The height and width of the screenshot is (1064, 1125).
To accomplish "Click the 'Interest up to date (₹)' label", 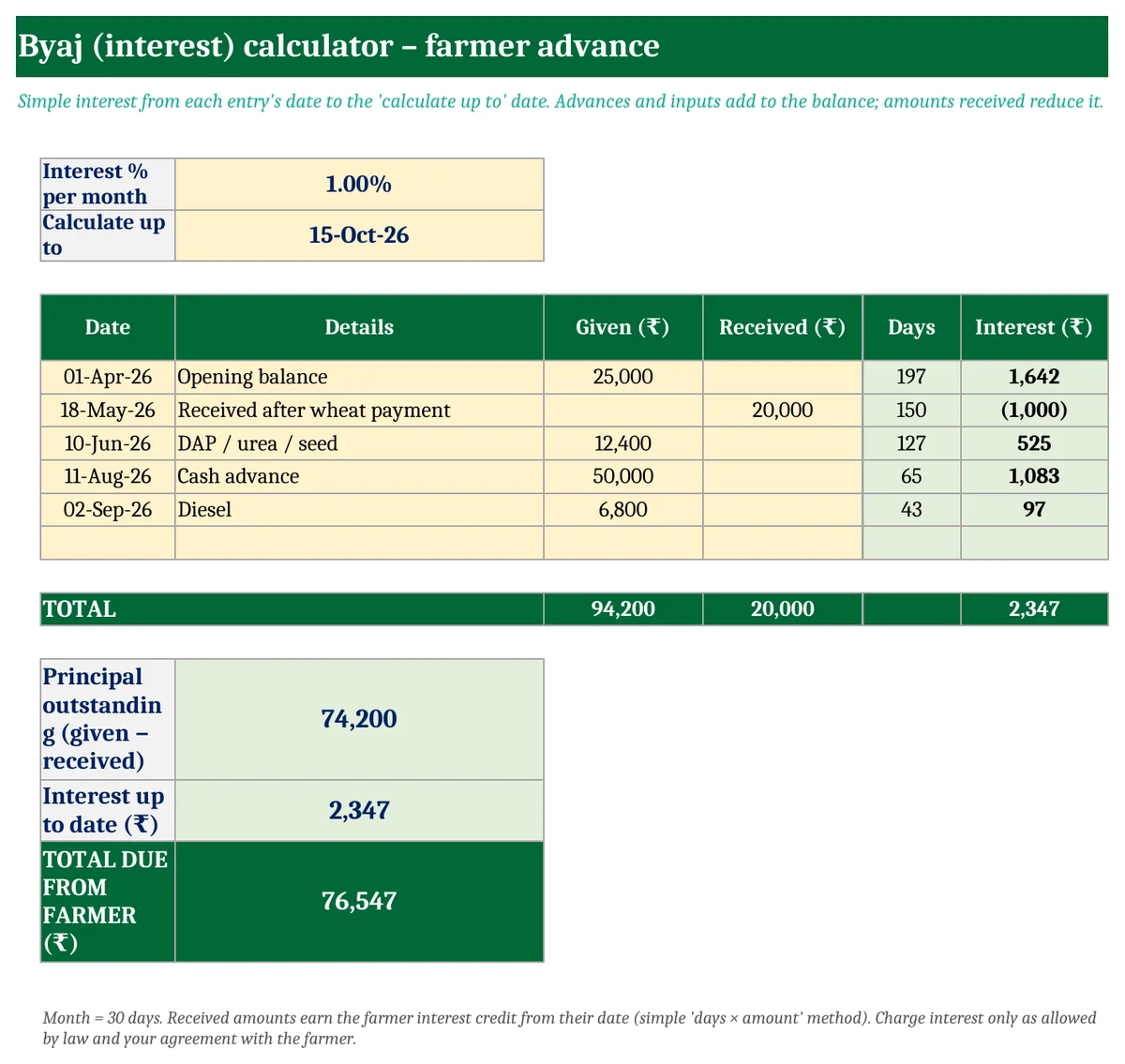I will point(108,811).
